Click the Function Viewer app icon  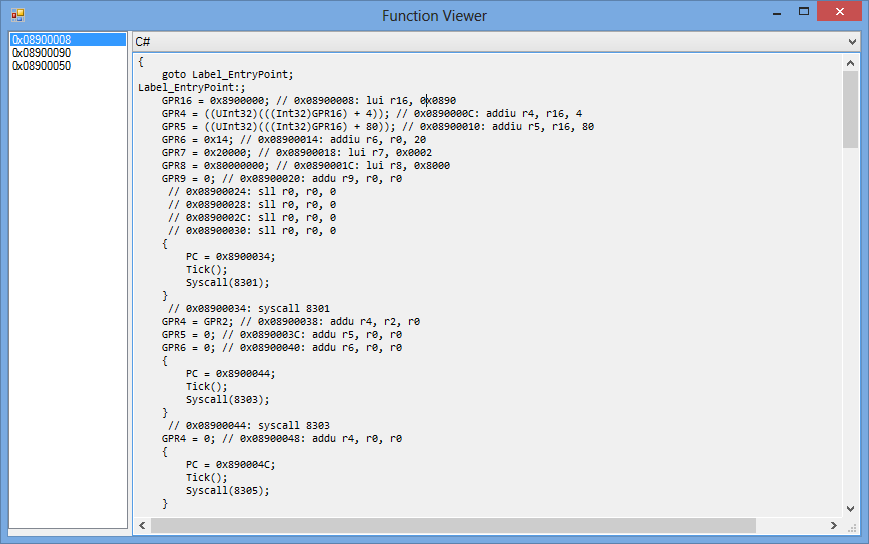[x=17, y=15]
